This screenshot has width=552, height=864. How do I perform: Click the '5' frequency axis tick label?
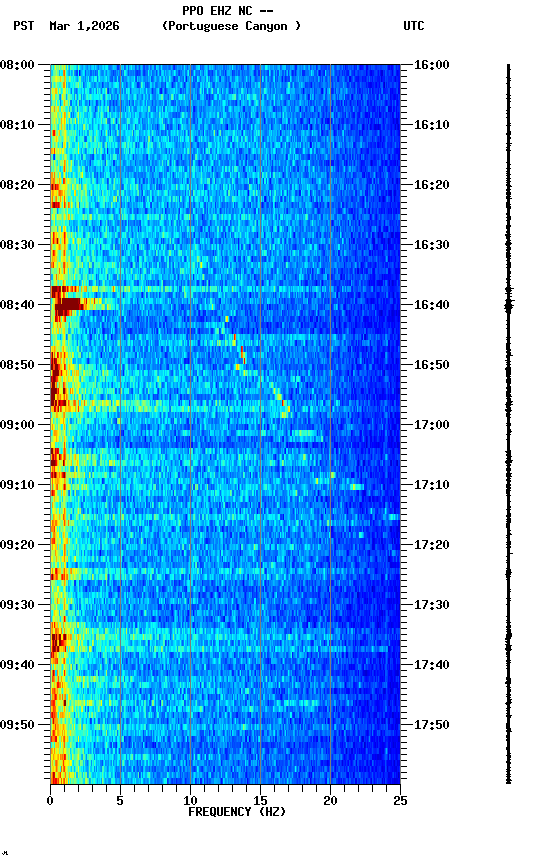(120, 801)
